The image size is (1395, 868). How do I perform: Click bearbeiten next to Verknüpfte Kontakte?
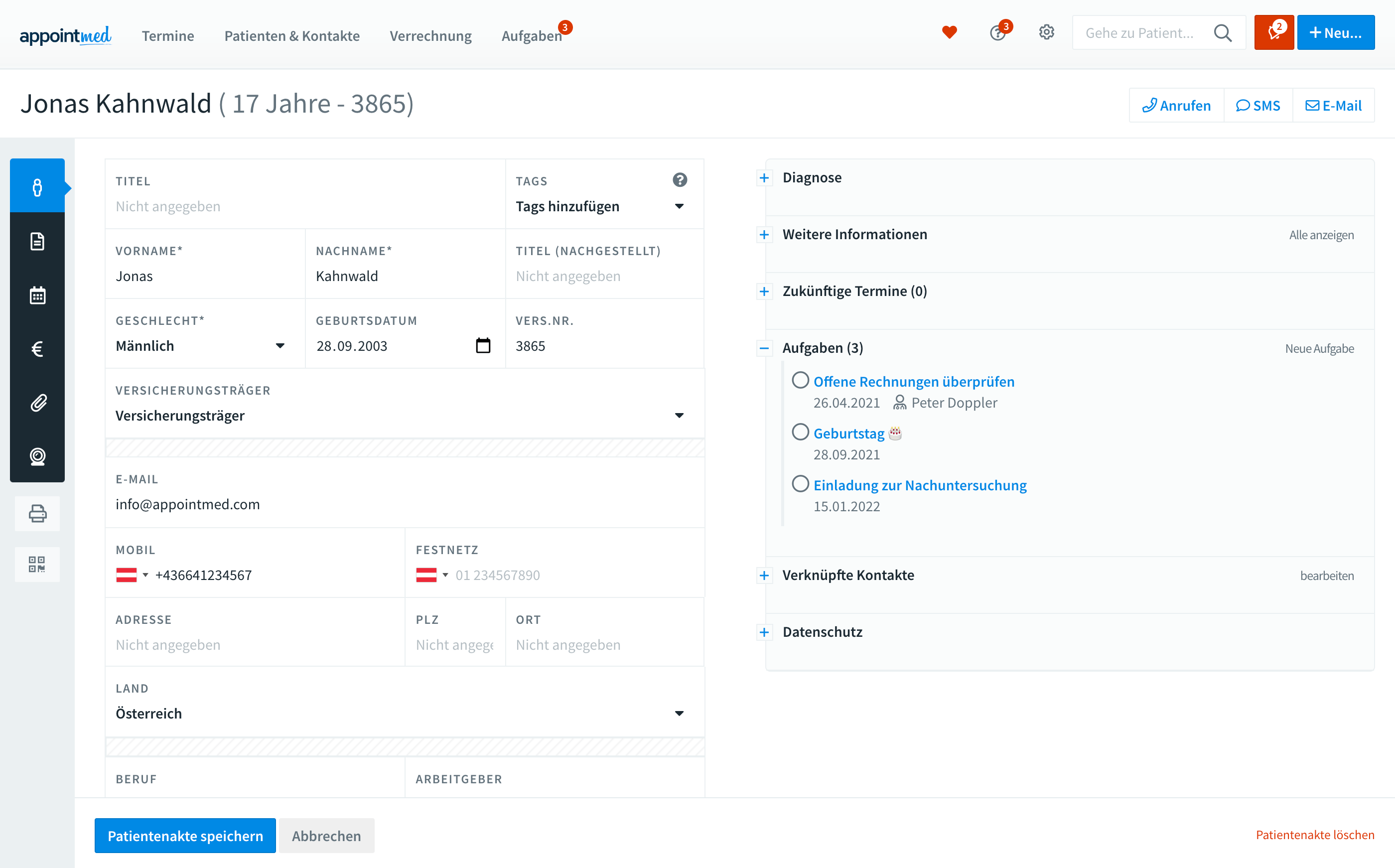[x=1327, y=576]
